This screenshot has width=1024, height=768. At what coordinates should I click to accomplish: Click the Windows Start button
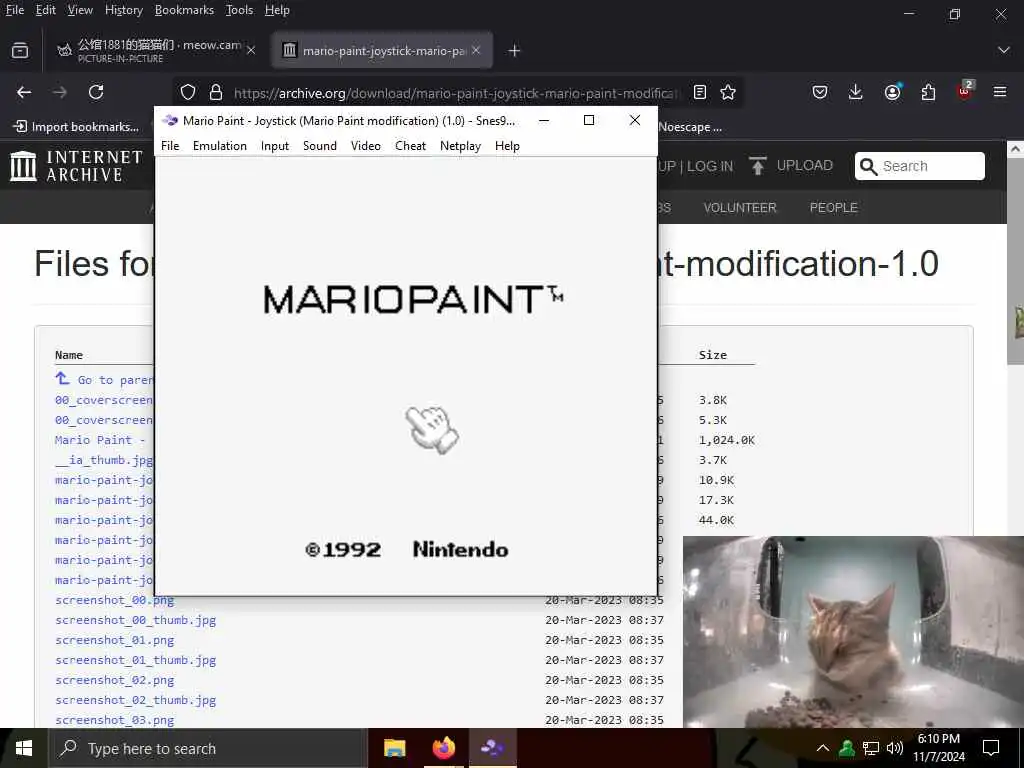pyautogui.click(x=24, y=748)
